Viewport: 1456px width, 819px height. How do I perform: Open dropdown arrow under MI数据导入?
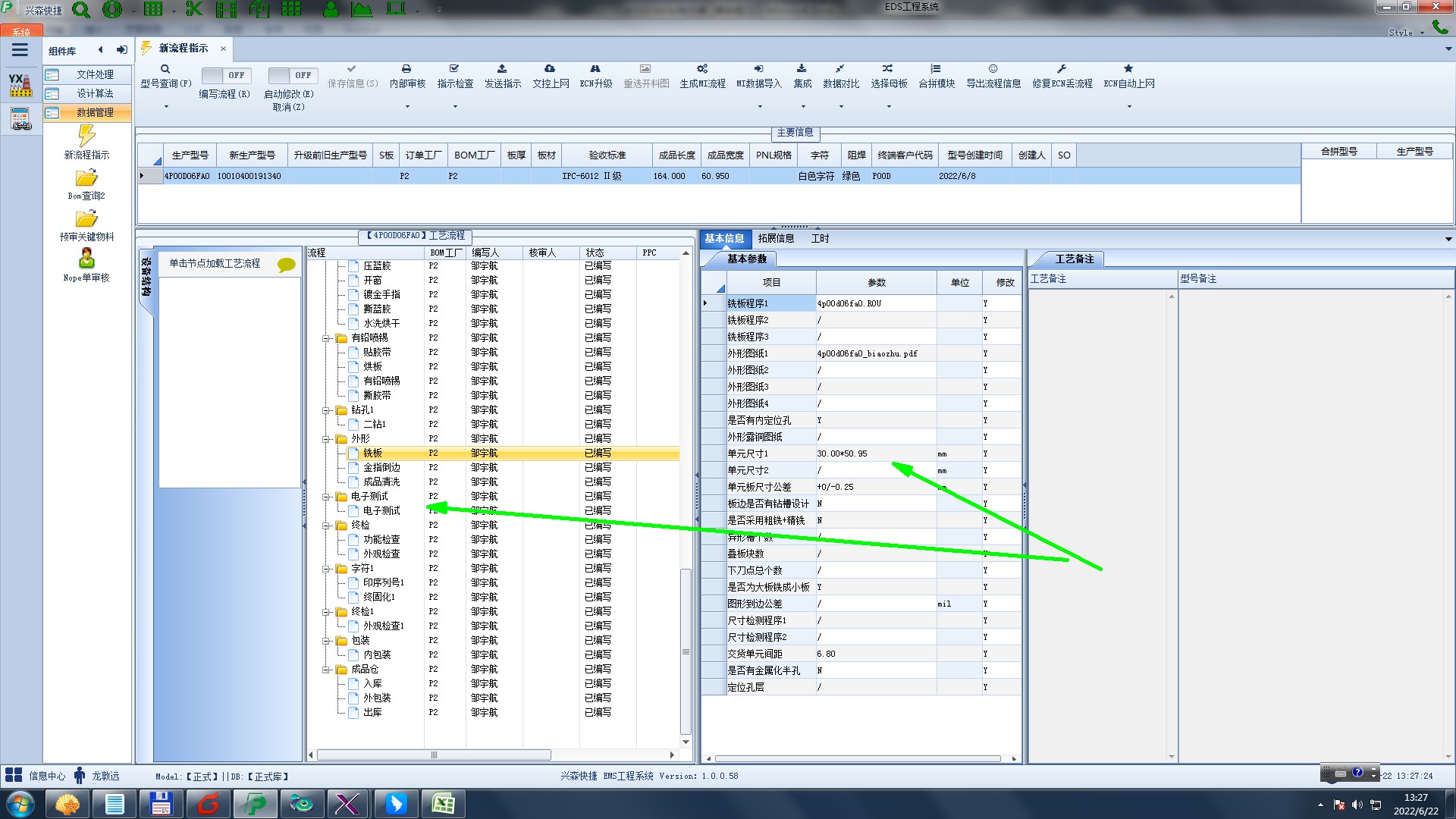point(759,107)
